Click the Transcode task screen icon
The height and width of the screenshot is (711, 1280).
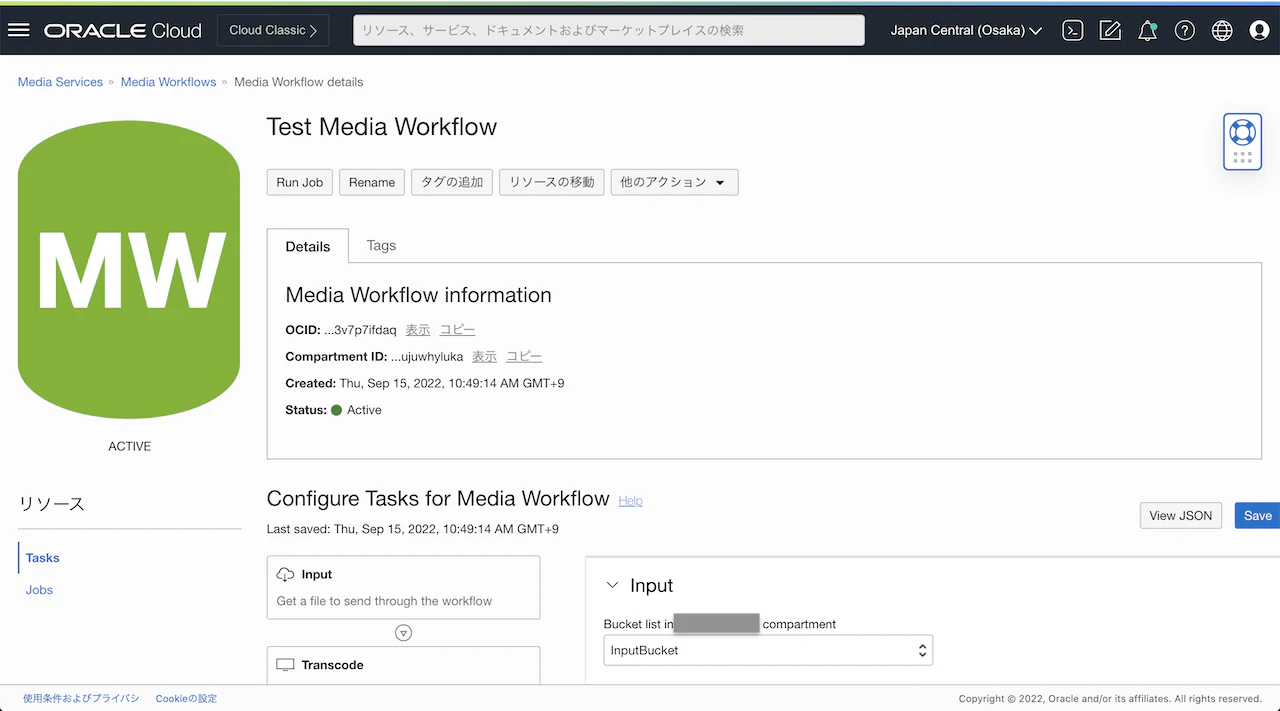[285, 665]
